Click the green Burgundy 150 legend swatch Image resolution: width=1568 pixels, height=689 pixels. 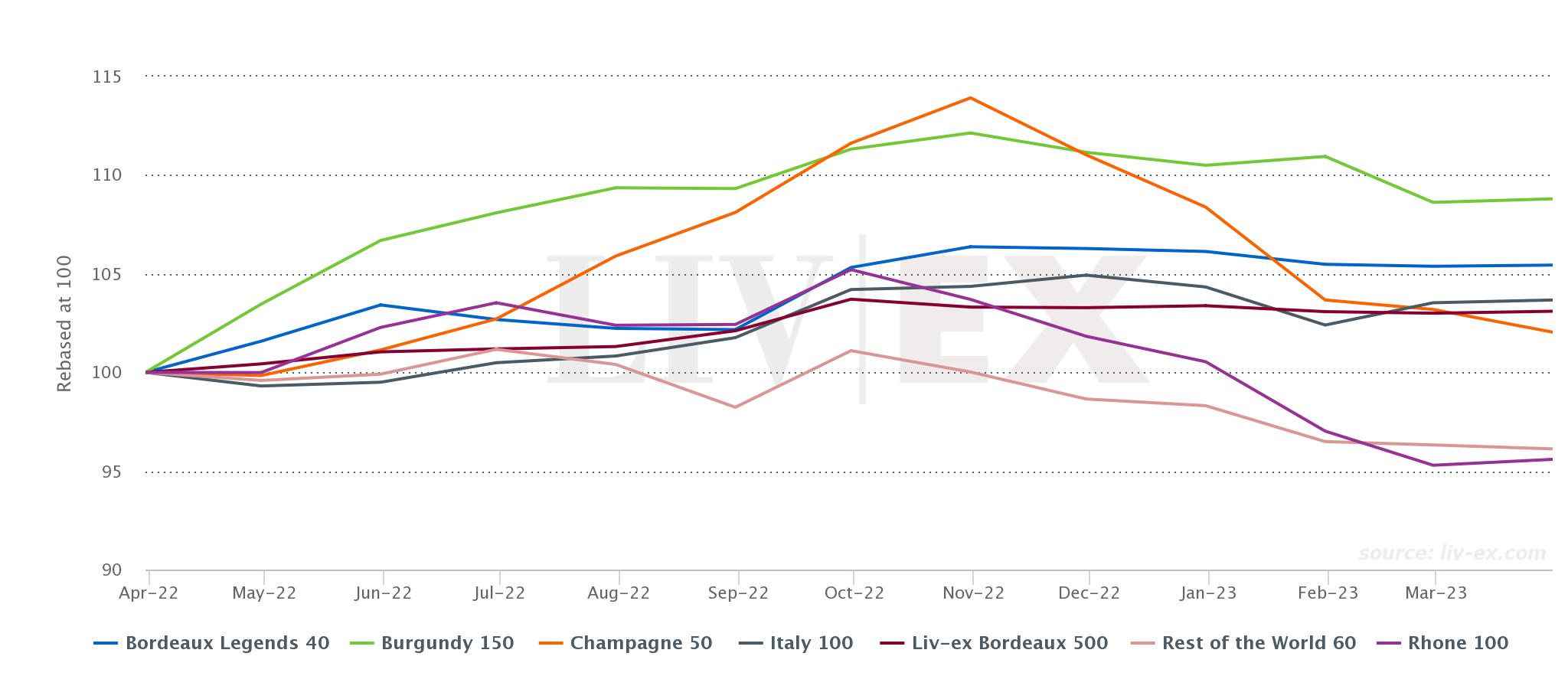click(x=361, y=644)
